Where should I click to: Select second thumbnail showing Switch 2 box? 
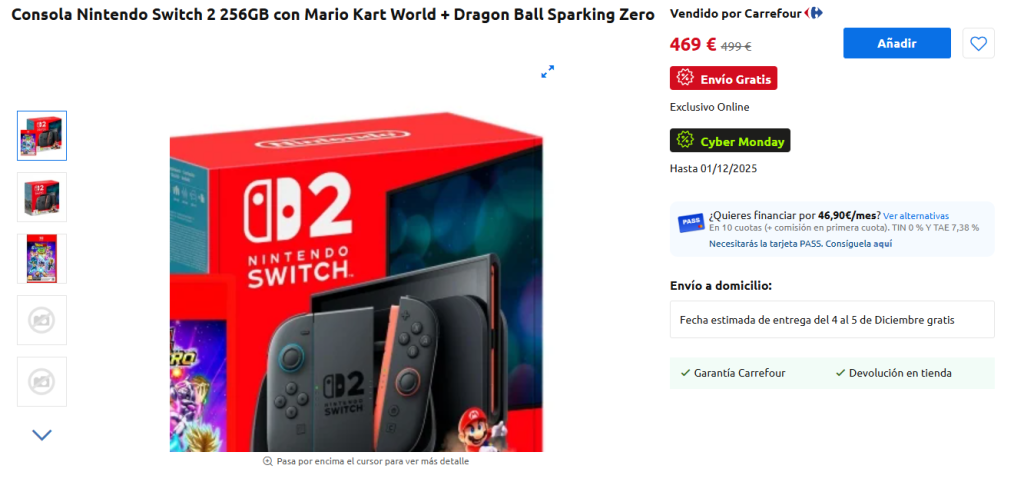coord(42,197)
